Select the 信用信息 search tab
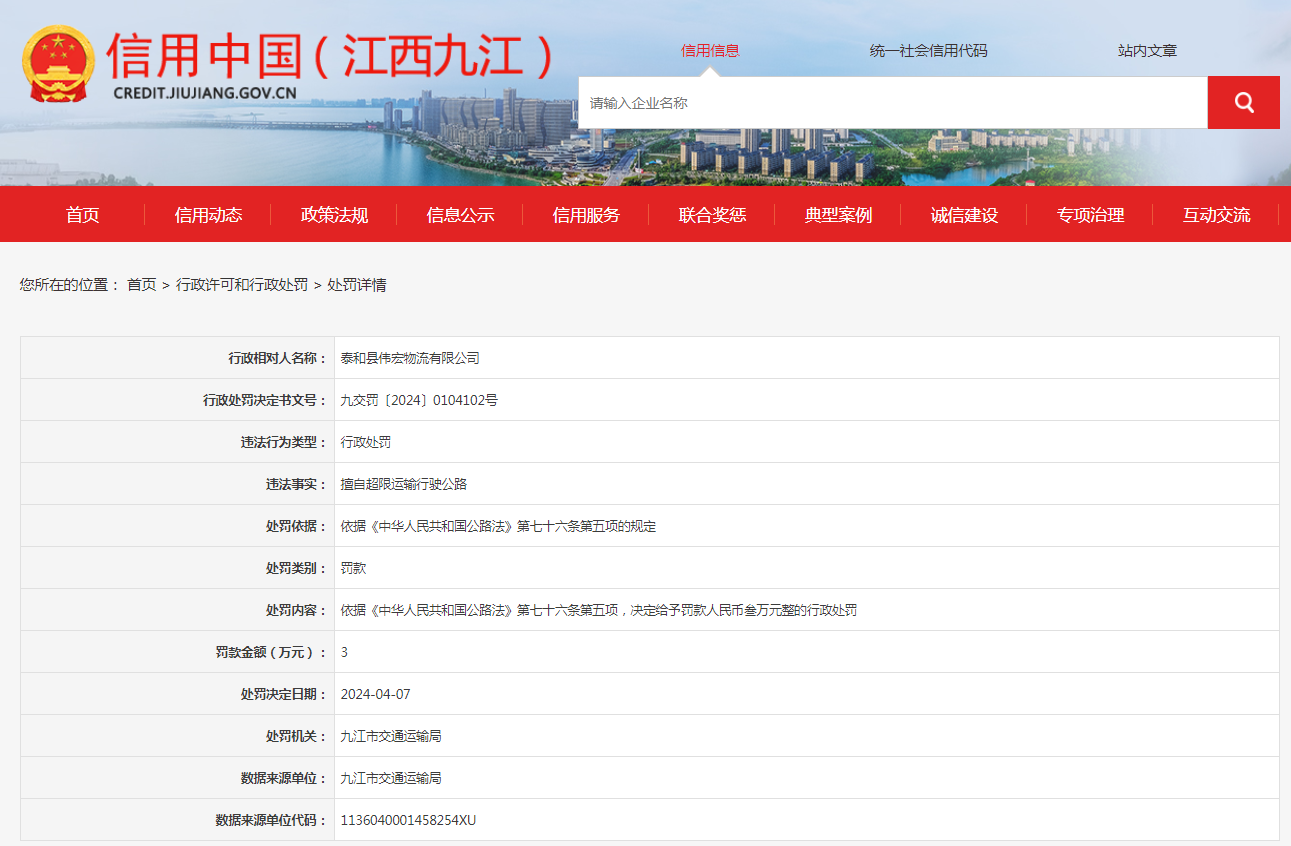 [x=710, y=51]
